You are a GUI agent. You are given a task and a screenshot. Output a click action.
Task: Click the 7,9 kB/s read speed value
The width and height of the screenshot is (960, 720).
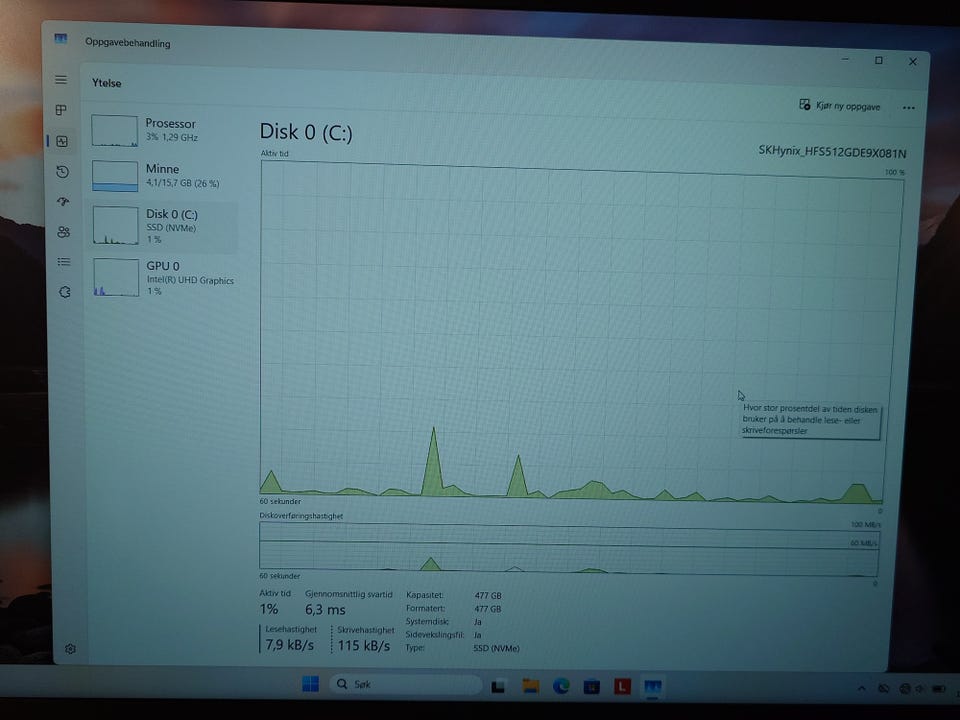click(x=290, y=645)
